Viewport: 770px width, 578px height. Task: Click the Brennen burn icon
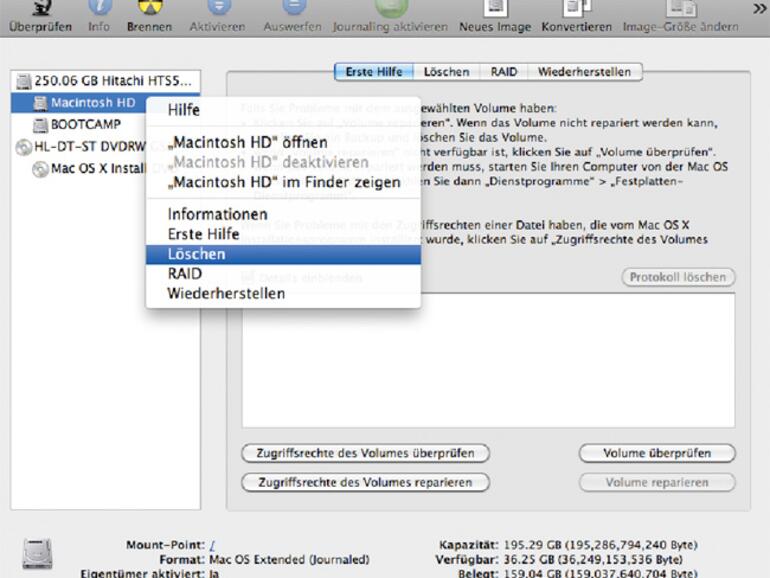150,6
